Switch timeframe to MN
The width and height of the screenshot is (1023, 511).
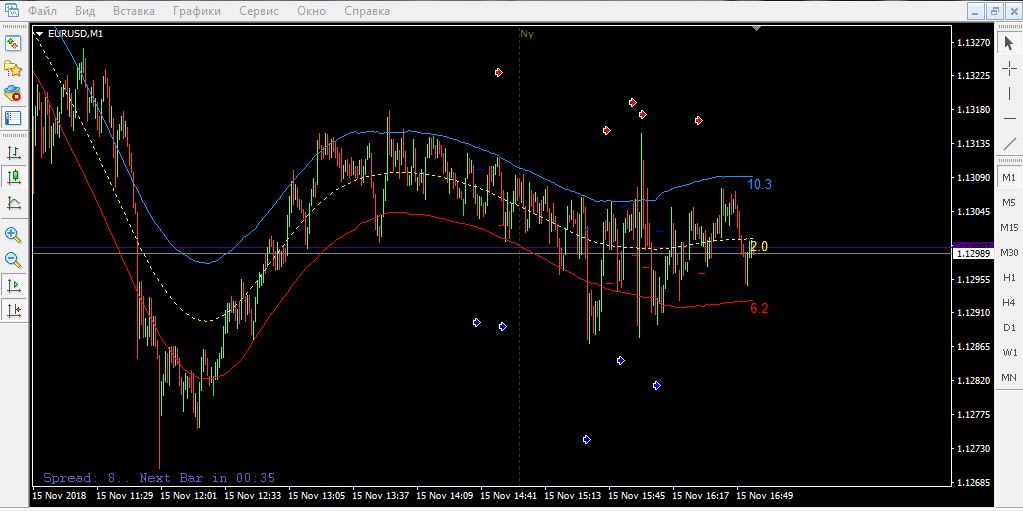[1009, 377]
